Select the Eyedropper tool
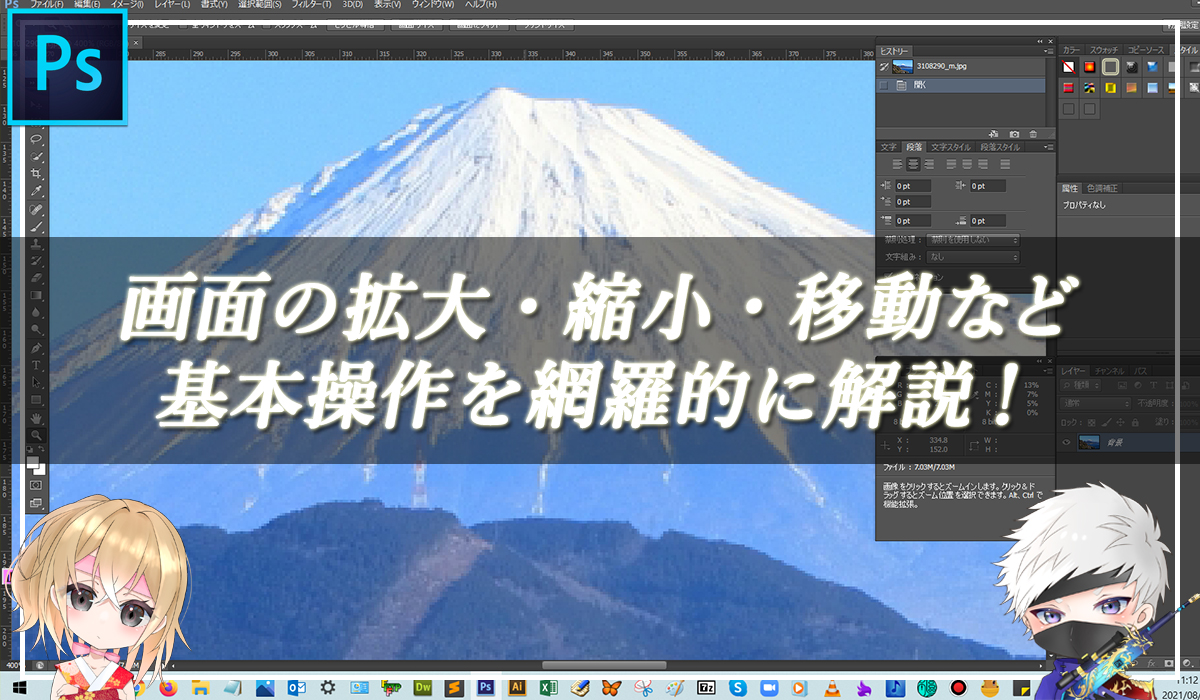Viewport: 1200px width, 700px height. (37, 191)
